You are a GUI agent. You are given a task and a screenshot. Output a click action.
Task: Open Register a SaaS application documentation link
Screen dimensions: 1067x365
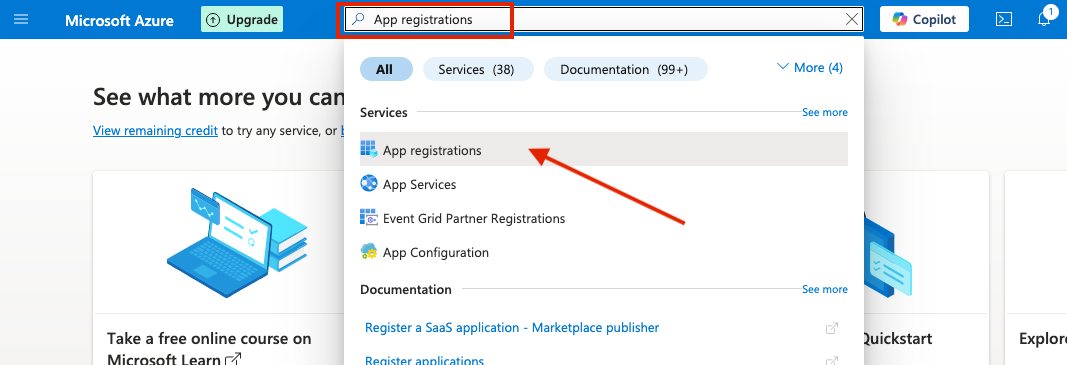click(x=512, y=328)
